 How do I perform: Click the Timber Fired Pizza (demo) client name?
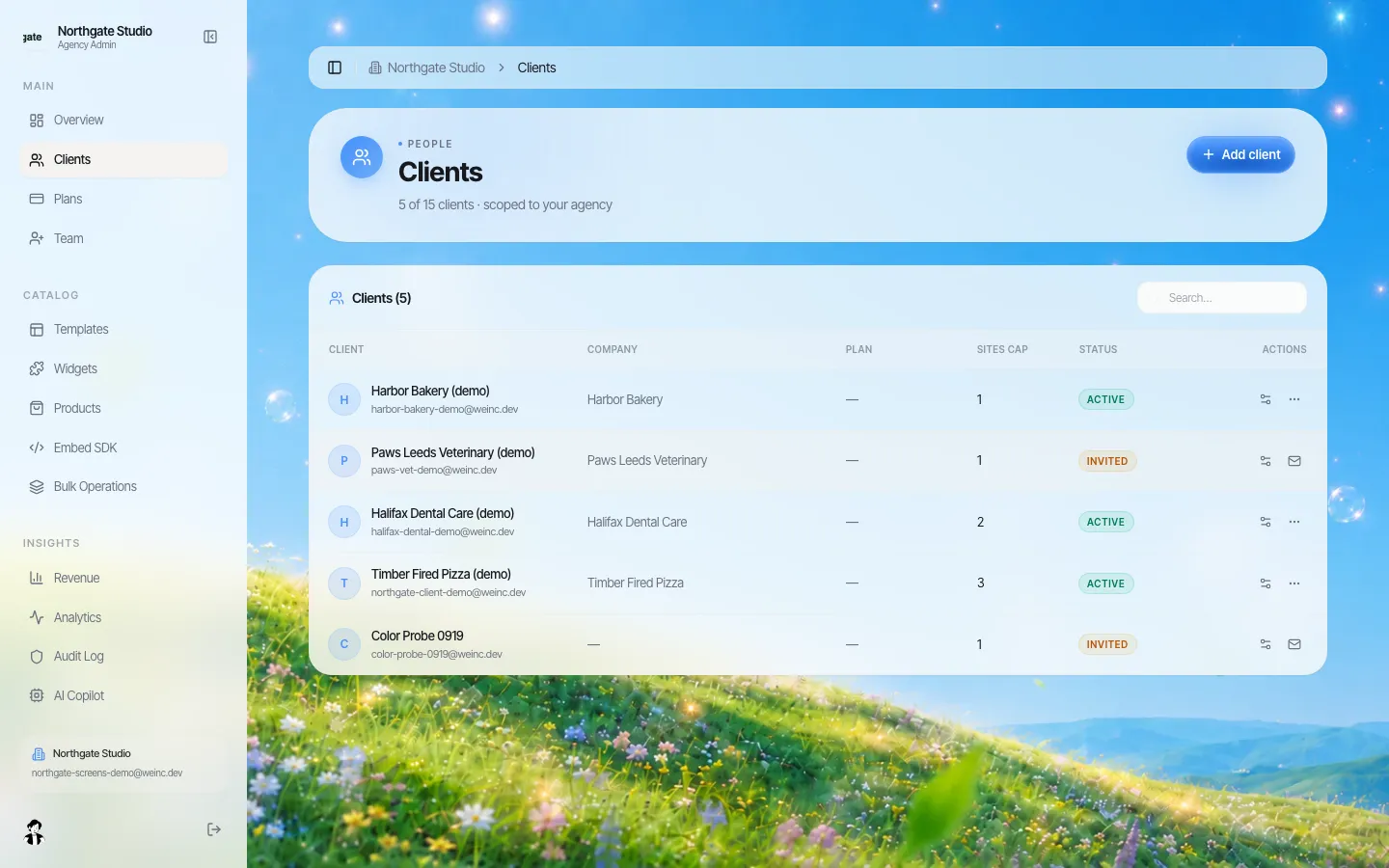pos(441,574)
